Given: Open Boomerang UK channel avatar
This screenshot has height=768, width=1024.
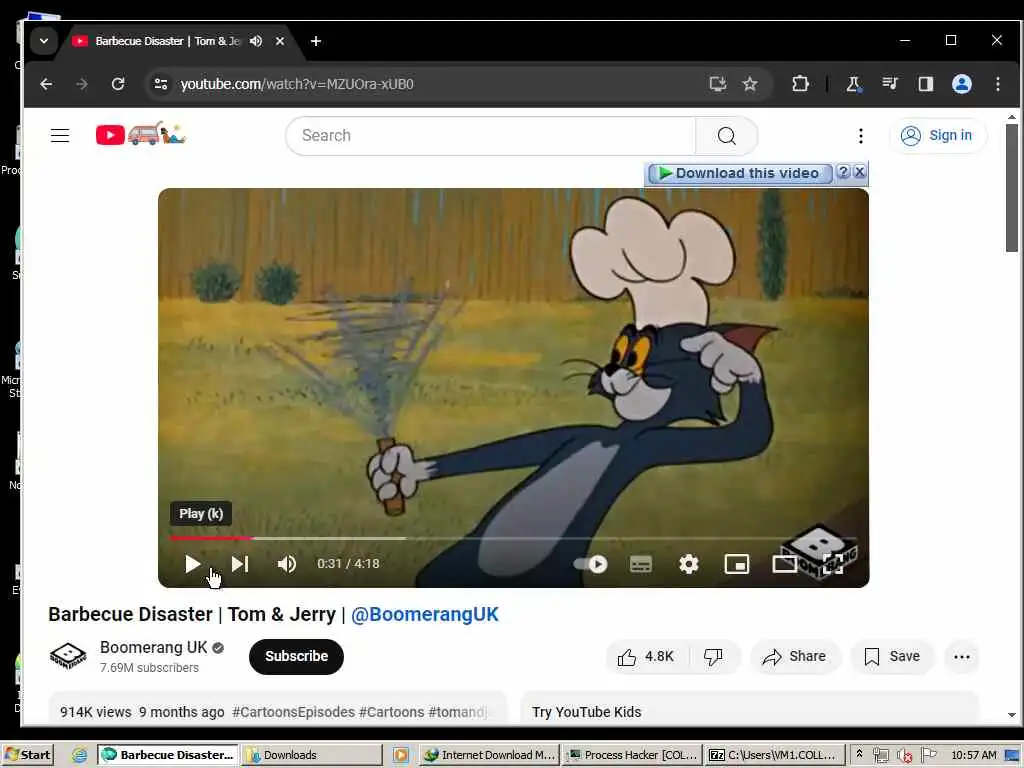Looking at the screenshot, I should pyautogui.click(x=68, y=656).
